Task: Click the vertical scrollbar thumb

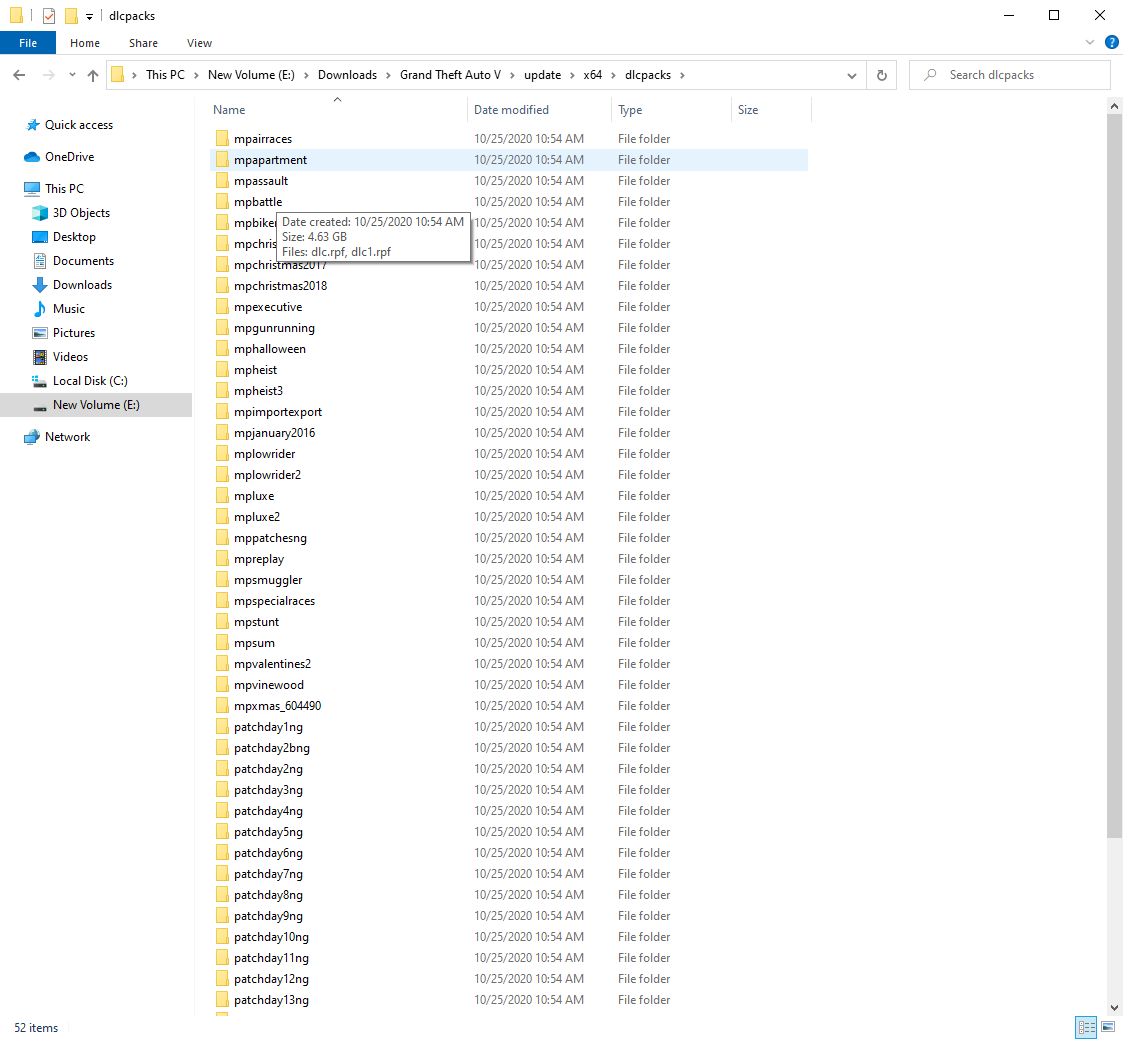Action: click(1114, 476)
